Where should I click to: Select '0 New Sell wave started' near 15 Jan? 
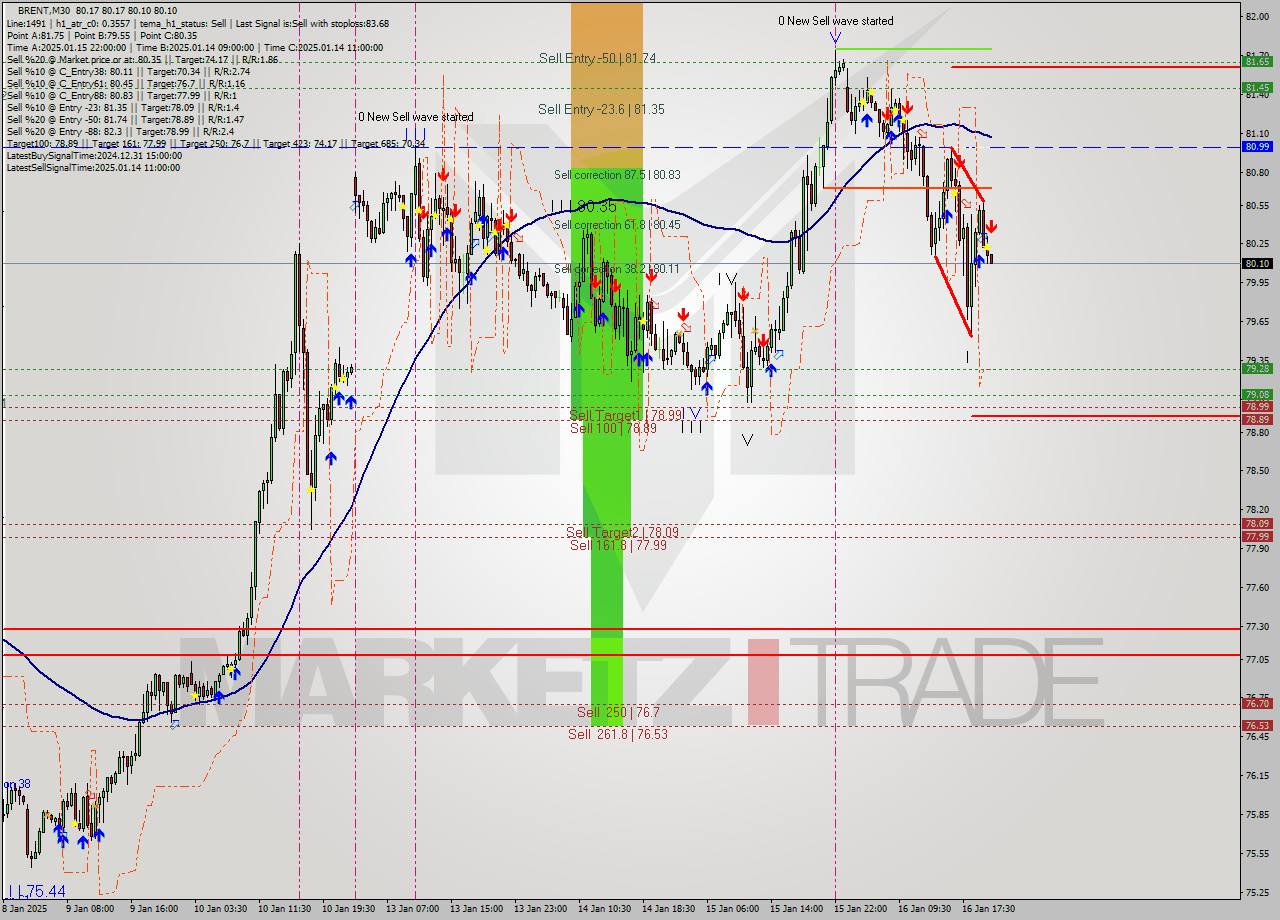(836, 21)
